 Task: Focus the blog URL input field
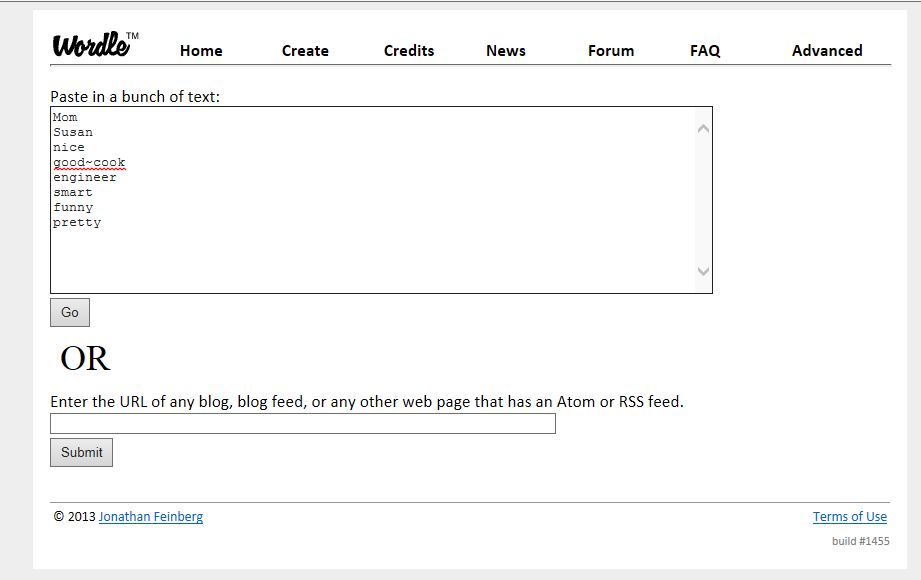[302, 424]
